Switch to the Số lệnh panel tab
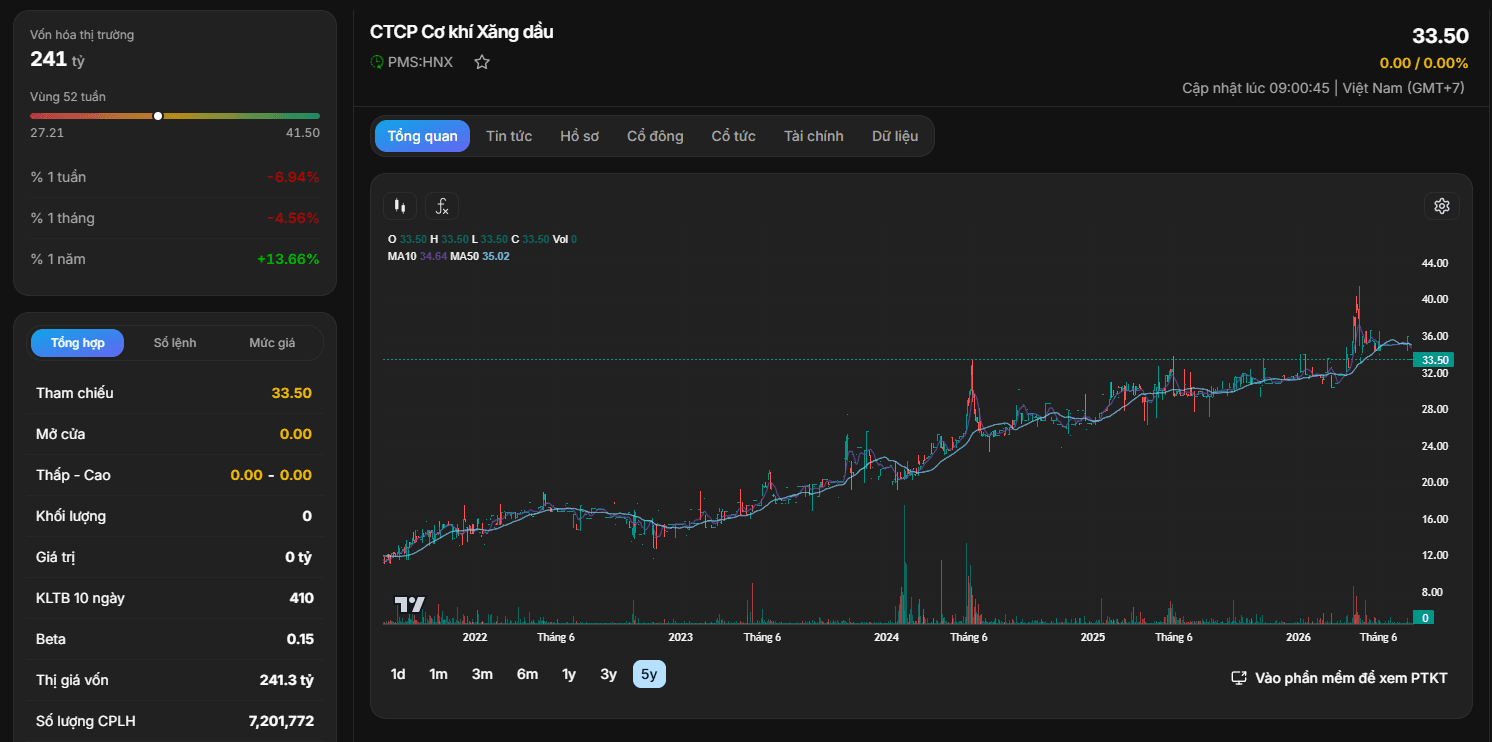The height and width of the screenshot is (742, 1492). [175, 343]
